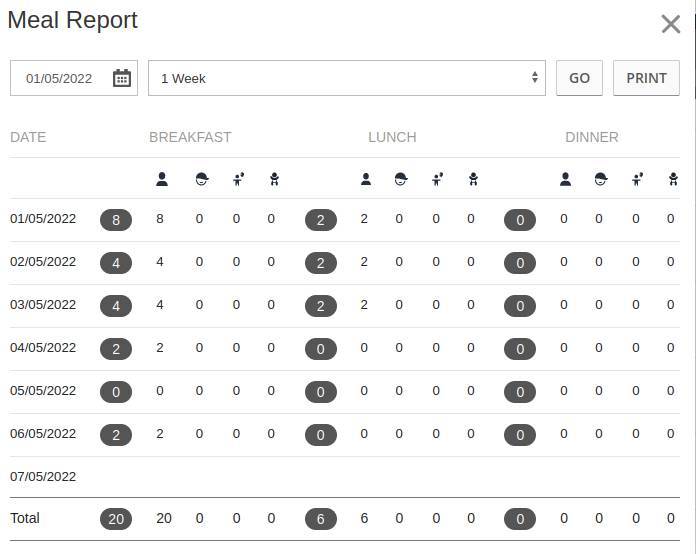696x554 pixels.
Task: Click the child cap icon under Breakfast
Action: 202,179
